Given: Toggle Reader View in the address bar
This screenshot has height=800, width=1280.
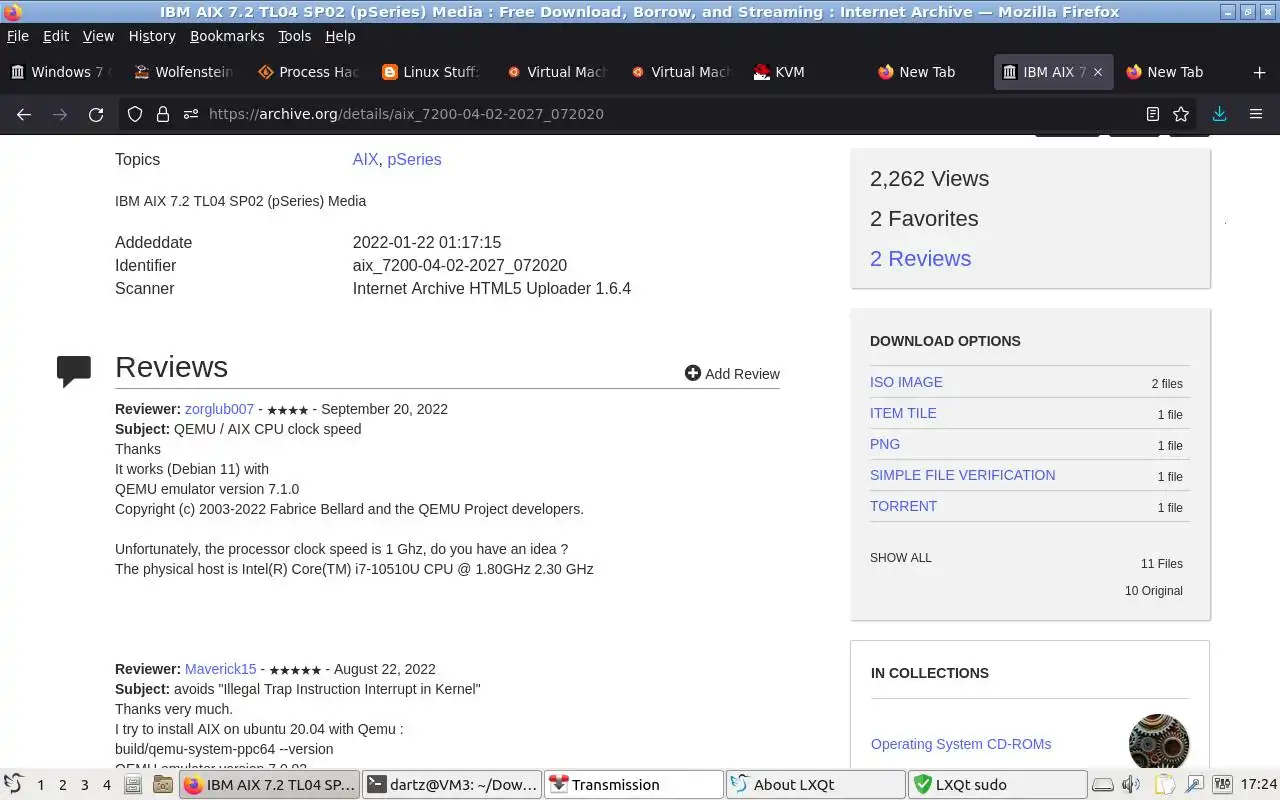Looking at the screenshot, I should tap(1153, 114).
